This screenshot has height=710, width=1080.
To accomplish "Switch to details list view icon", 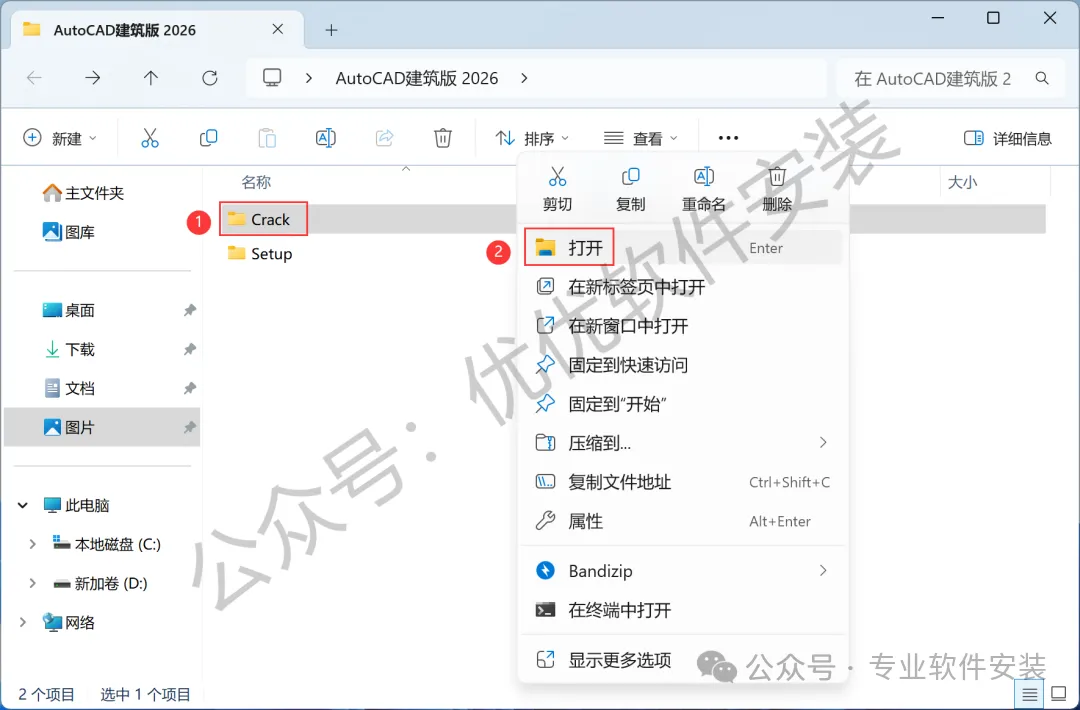I will tap(1029, 693).
